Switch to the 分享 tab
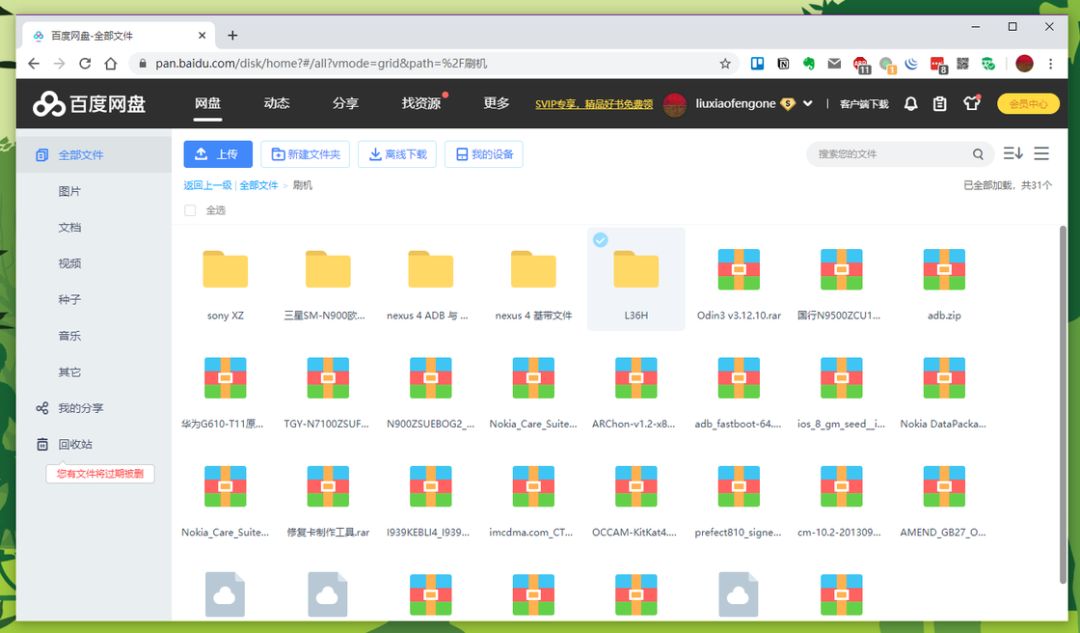The image size is (1080, 633). point(345,103)
